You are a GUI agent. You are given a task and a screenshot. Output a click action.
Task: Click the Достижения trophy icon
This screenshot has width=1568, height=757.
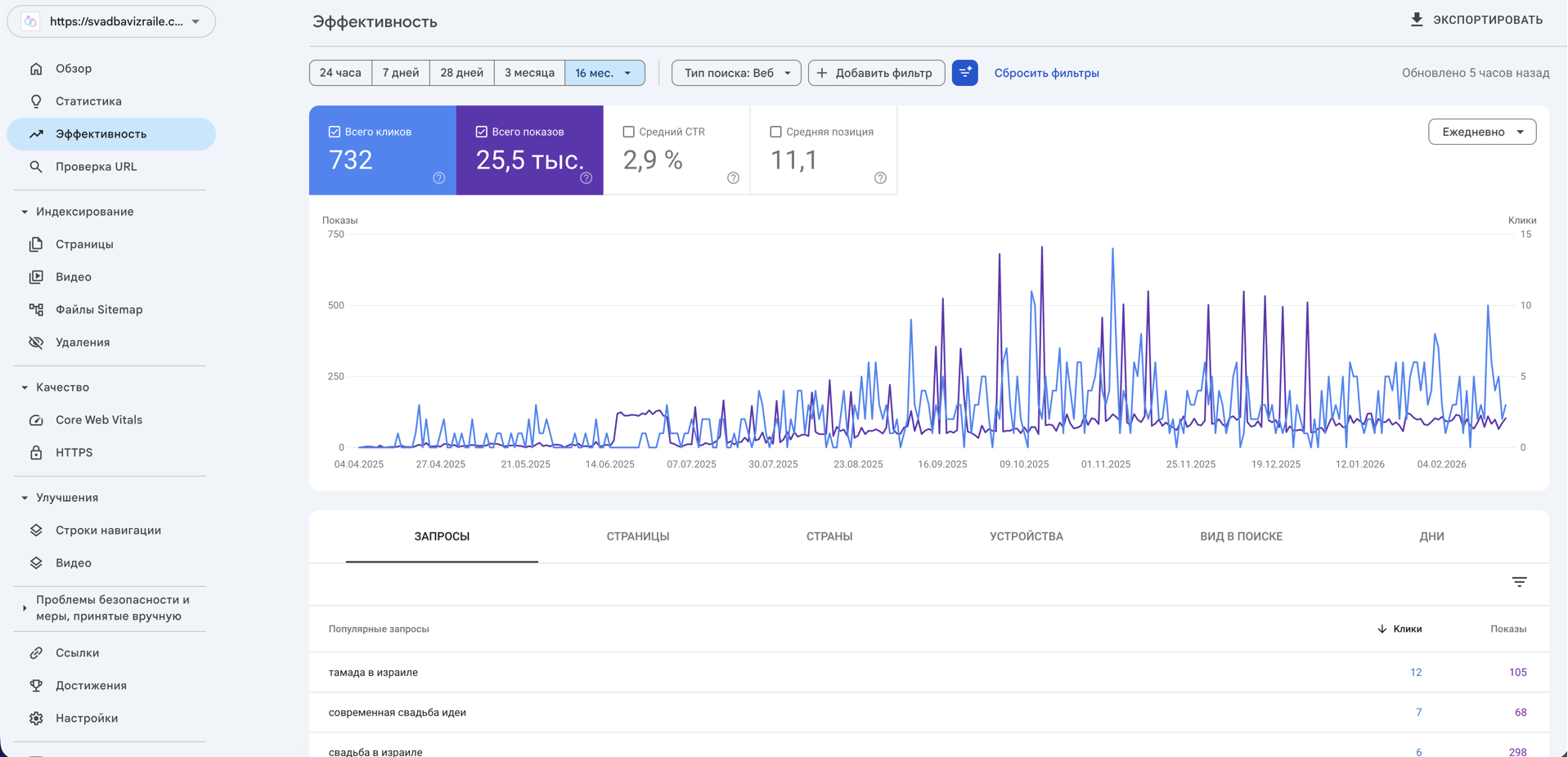[36, 686]
